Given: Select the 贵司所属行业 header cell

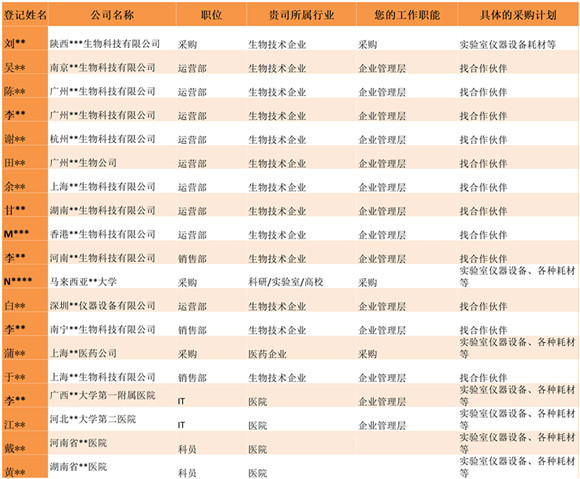Looking at the screenshot, I should 301,14.
